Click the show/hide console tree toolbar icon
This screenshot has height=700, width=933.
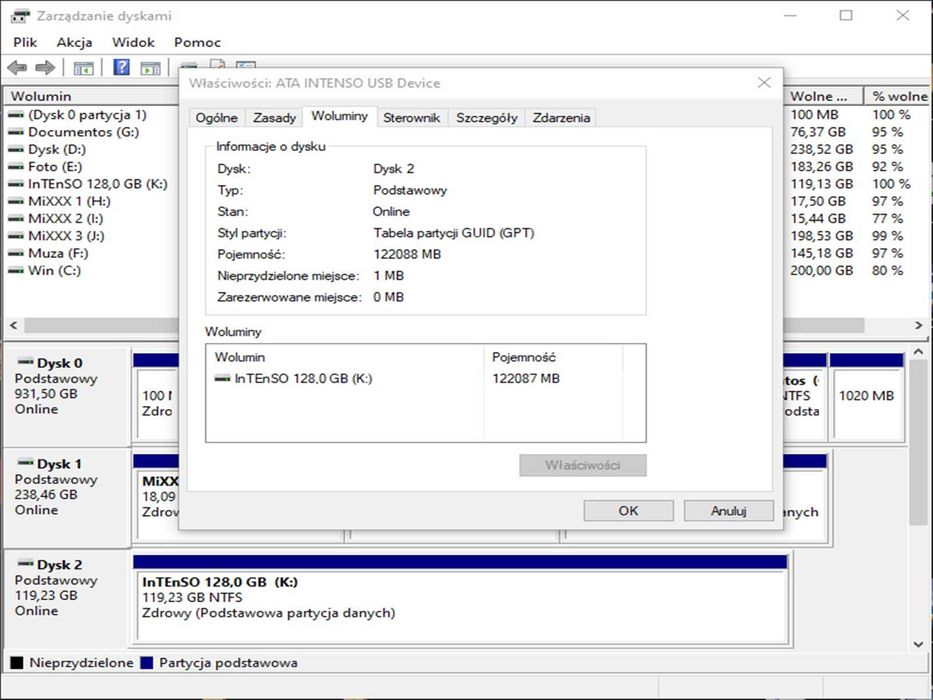tap(83, 68)
